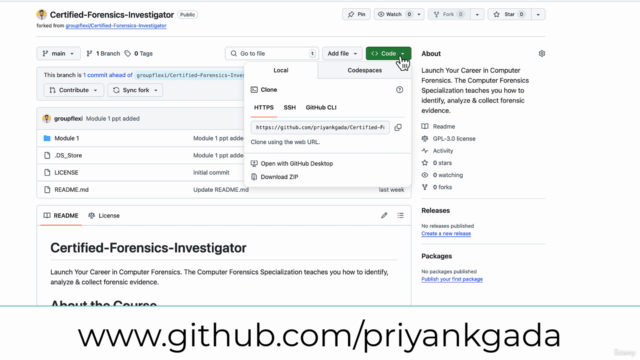View the 0 watching link
The image size is (640, 360).
click(448, 175)
